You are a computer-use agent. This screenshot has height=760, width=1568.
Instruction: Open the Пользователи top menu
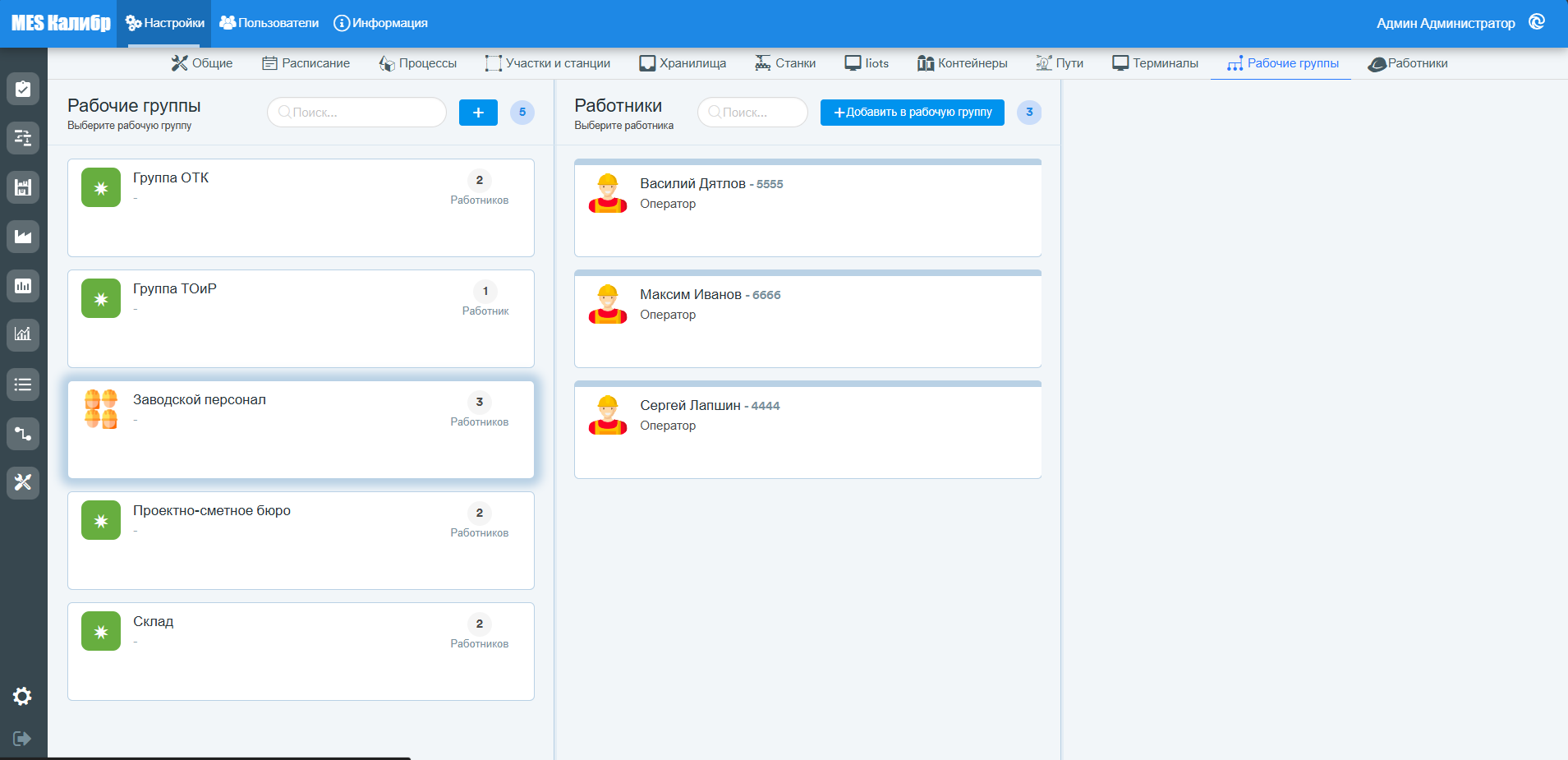pyautogui.click(x=269, y=23)
